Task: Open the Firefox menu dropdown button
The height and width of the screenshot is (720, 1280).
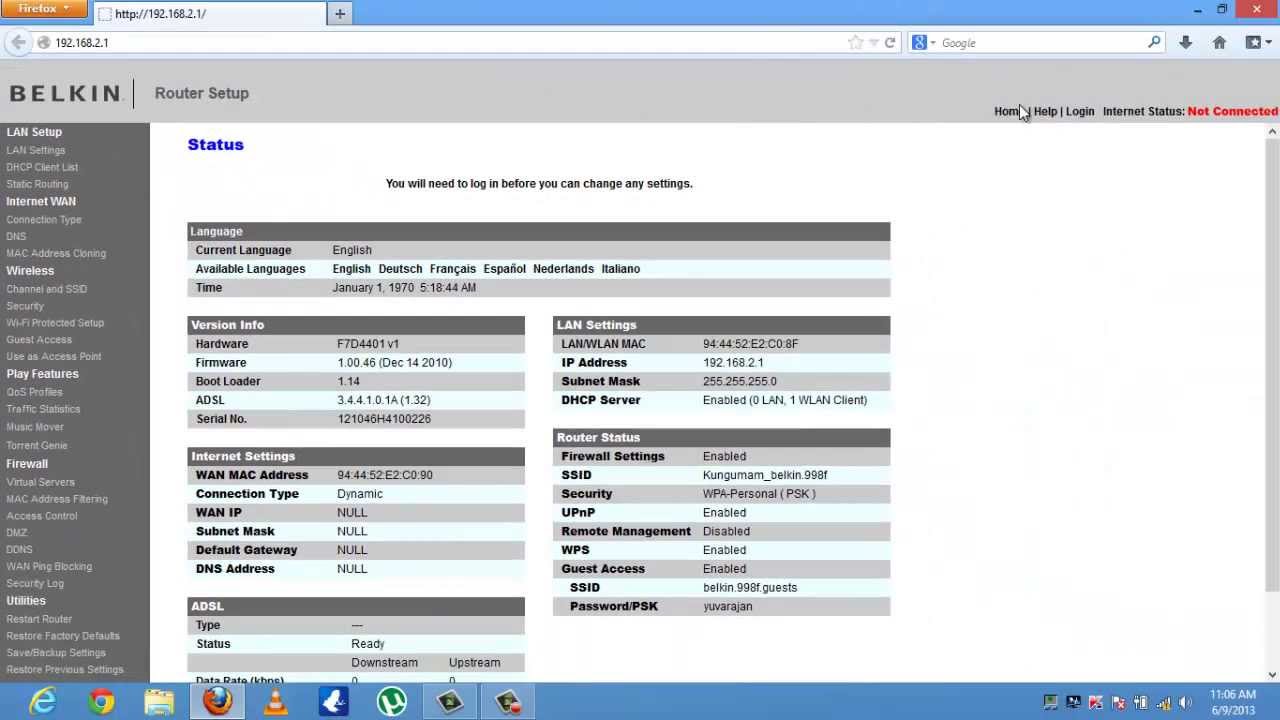Action: (44, 9)
